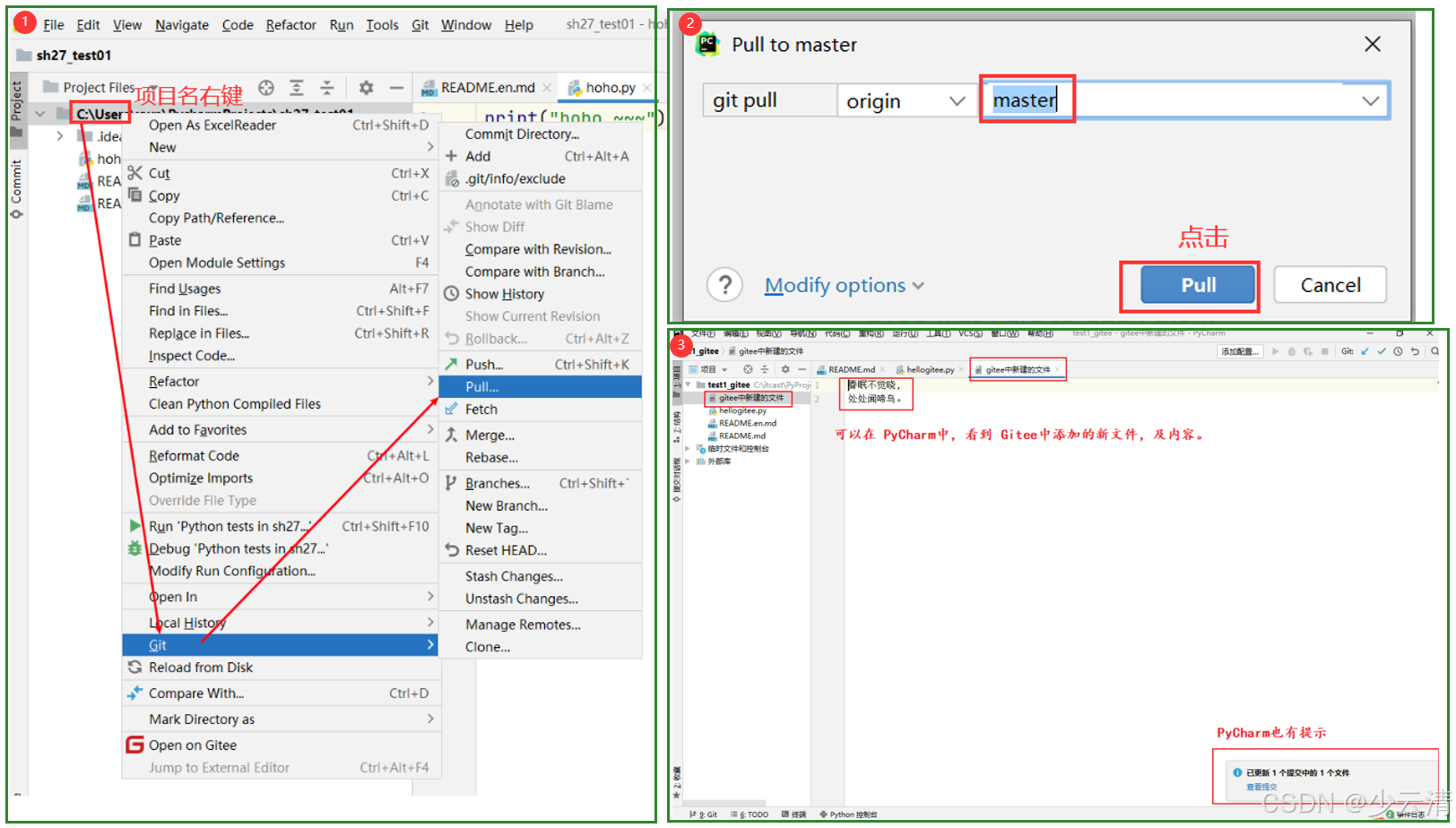Select Clean Python Compiled Files entry
The height and width of the screenshot is (828, 1456).
click(280, 404)
